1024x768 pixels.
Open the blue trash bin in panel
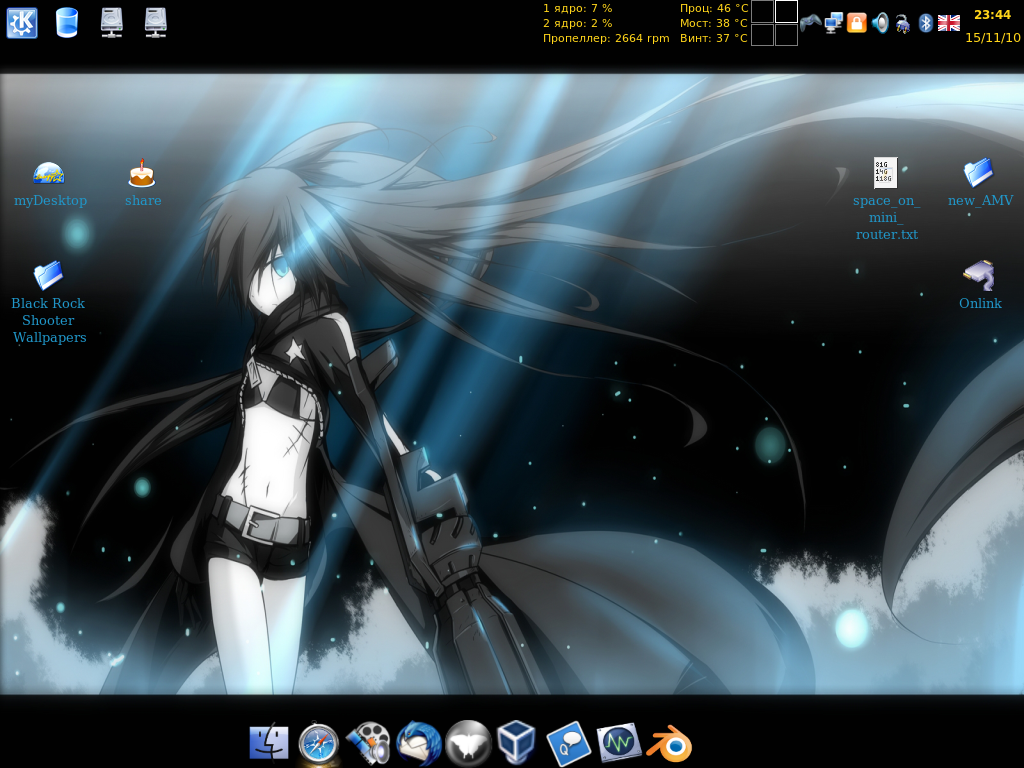click(x=67, y=23)
